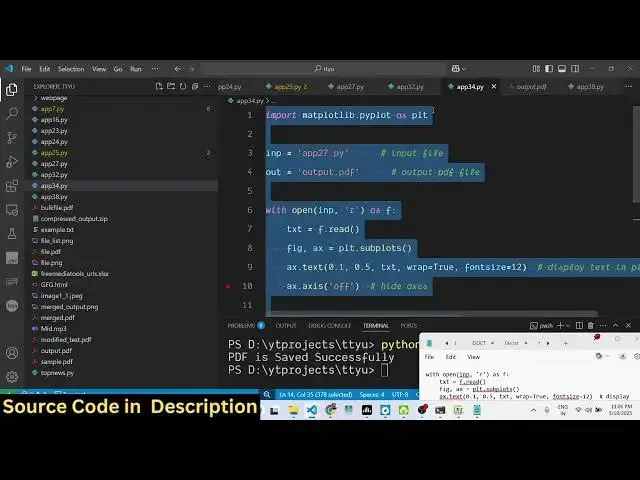Open Remote Explorer in activity bar
The image size is (640, 480).
pyautogui.click(x=12, y=210)
